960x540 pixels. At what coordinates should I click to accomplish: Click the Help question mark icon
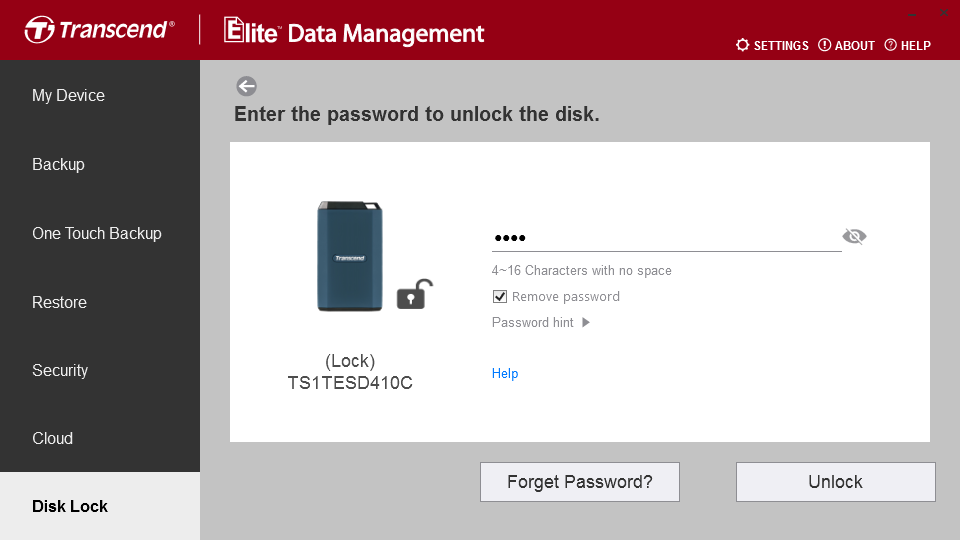coord(890,45)
